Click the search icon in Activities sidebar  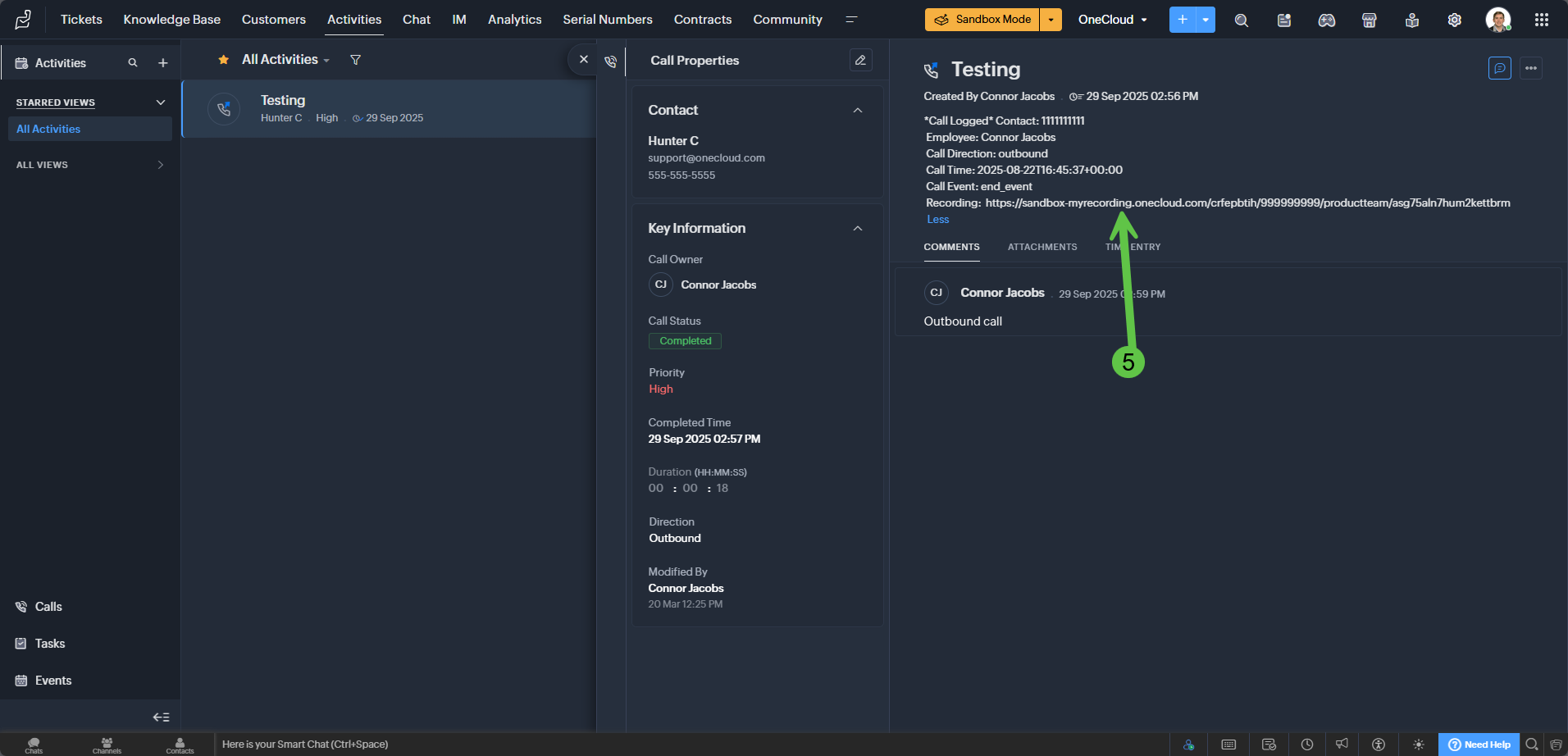tap(133, 63)
